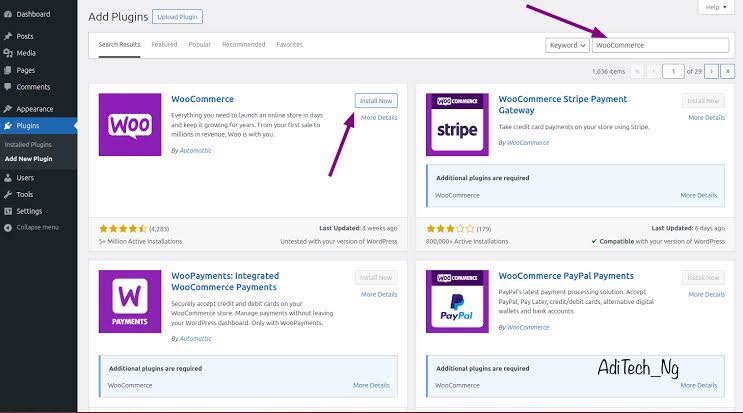Install the WooCommerce plugin now
This screenshot has width=743, height=413.
[x=376, y=100]
